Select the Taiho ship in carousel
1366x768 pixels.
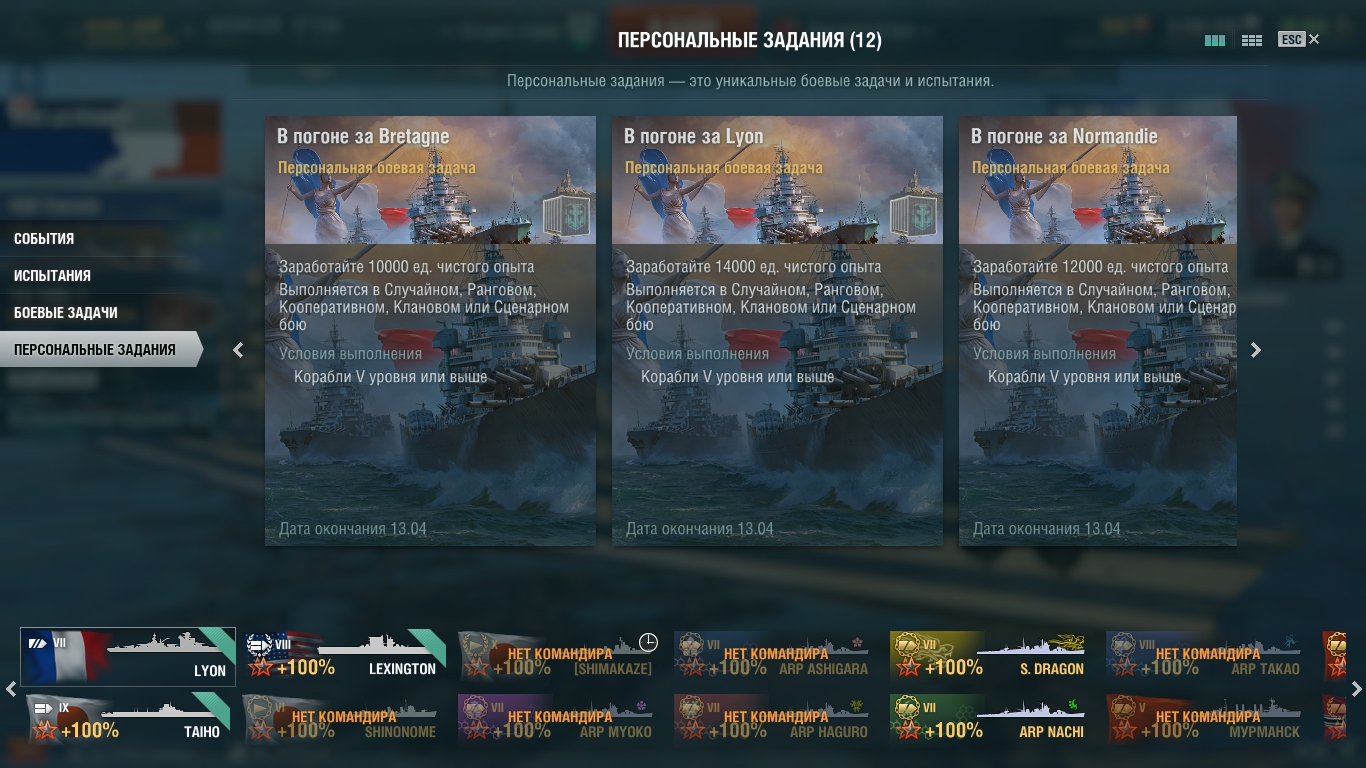click(128, 719)
